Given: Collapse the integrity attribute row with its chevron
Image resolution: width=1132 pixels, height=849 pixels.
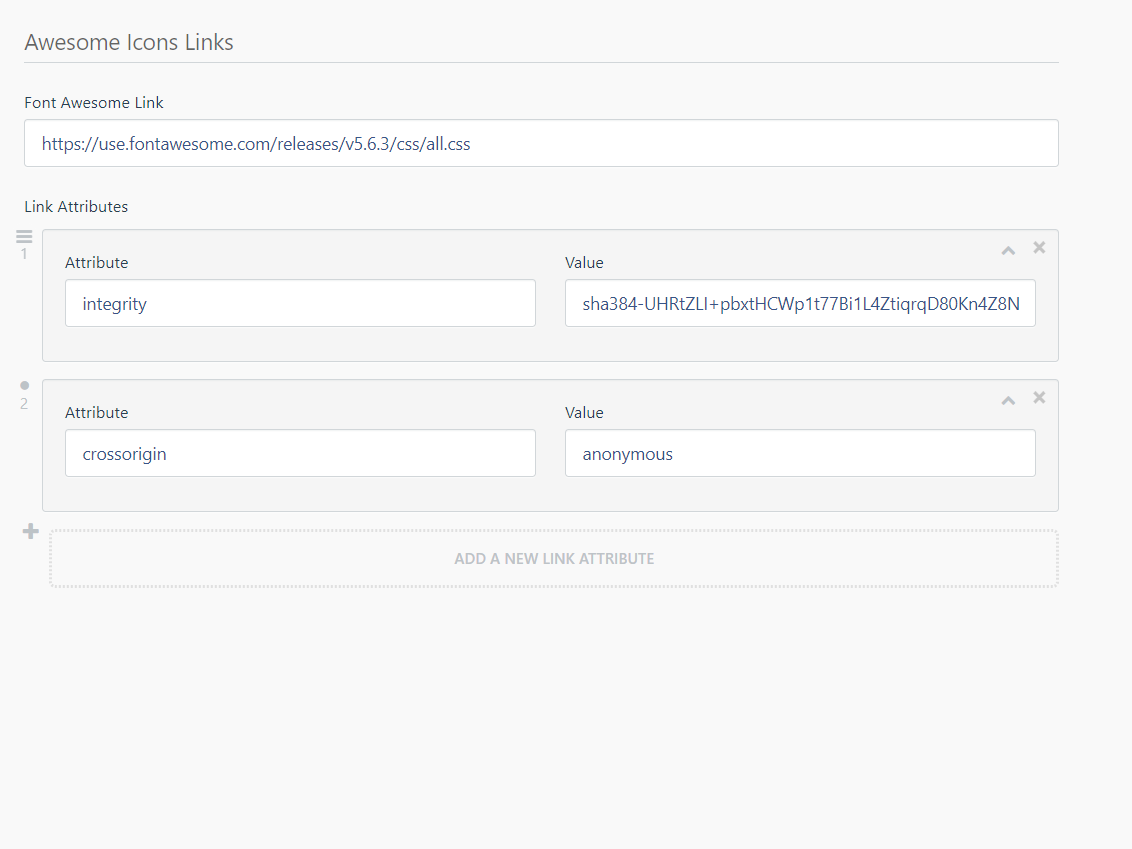Looking at the screenshot, I should click(x=1008, y=250).
